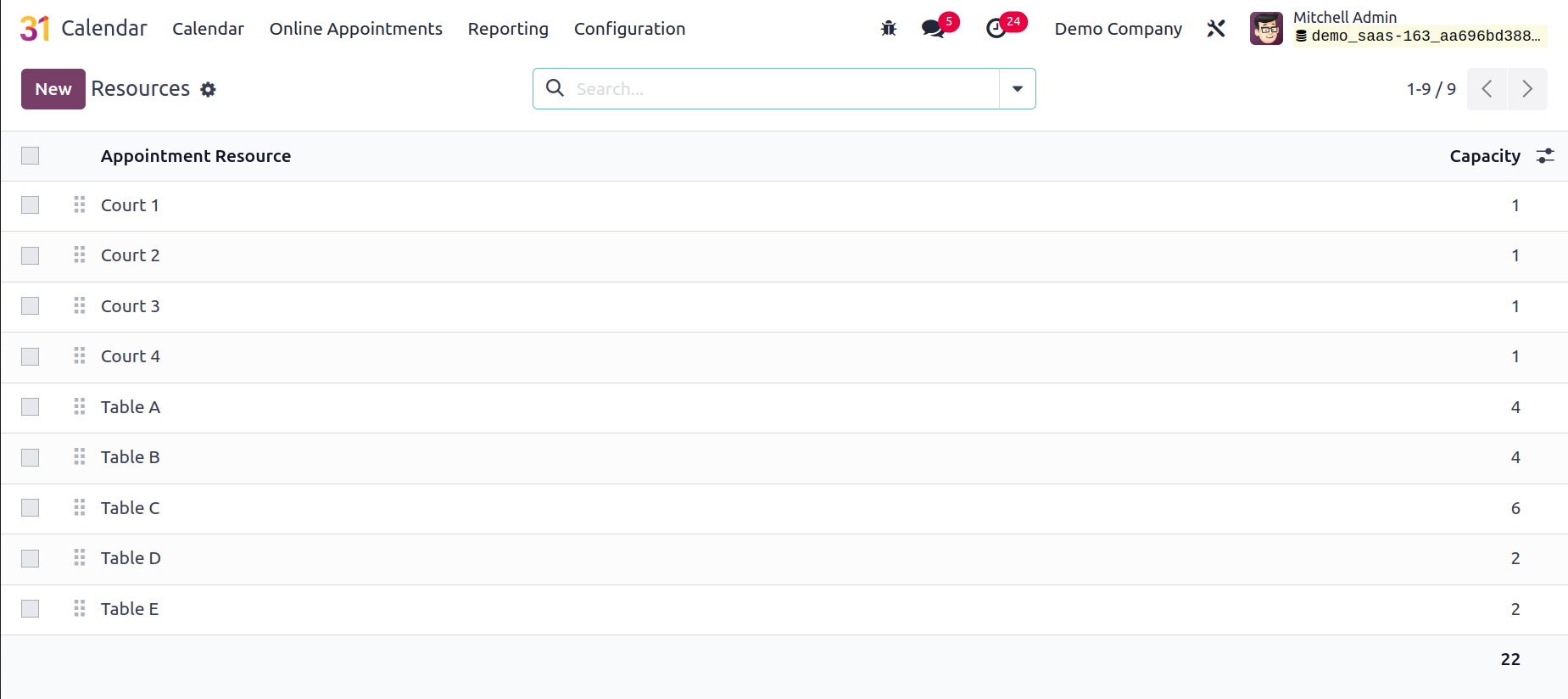Select the Court 3 row checkbox

coord(31,305)
